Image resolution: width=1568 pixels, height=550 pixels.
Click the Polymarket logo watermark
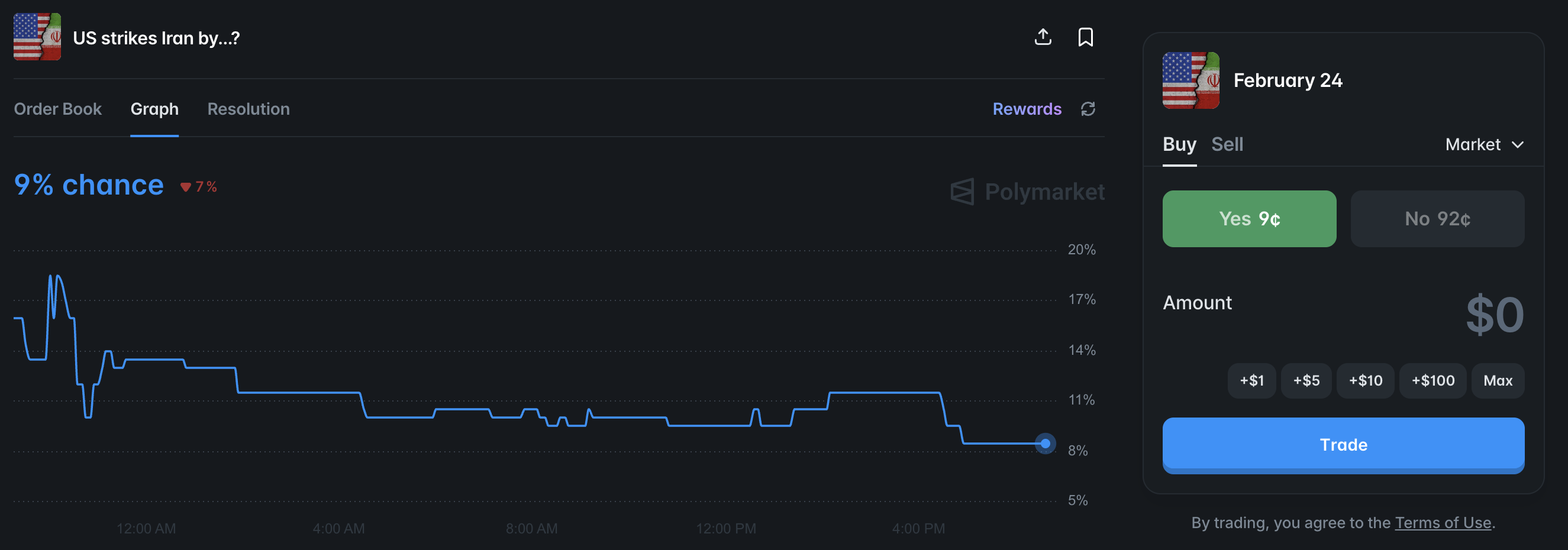1027,192
